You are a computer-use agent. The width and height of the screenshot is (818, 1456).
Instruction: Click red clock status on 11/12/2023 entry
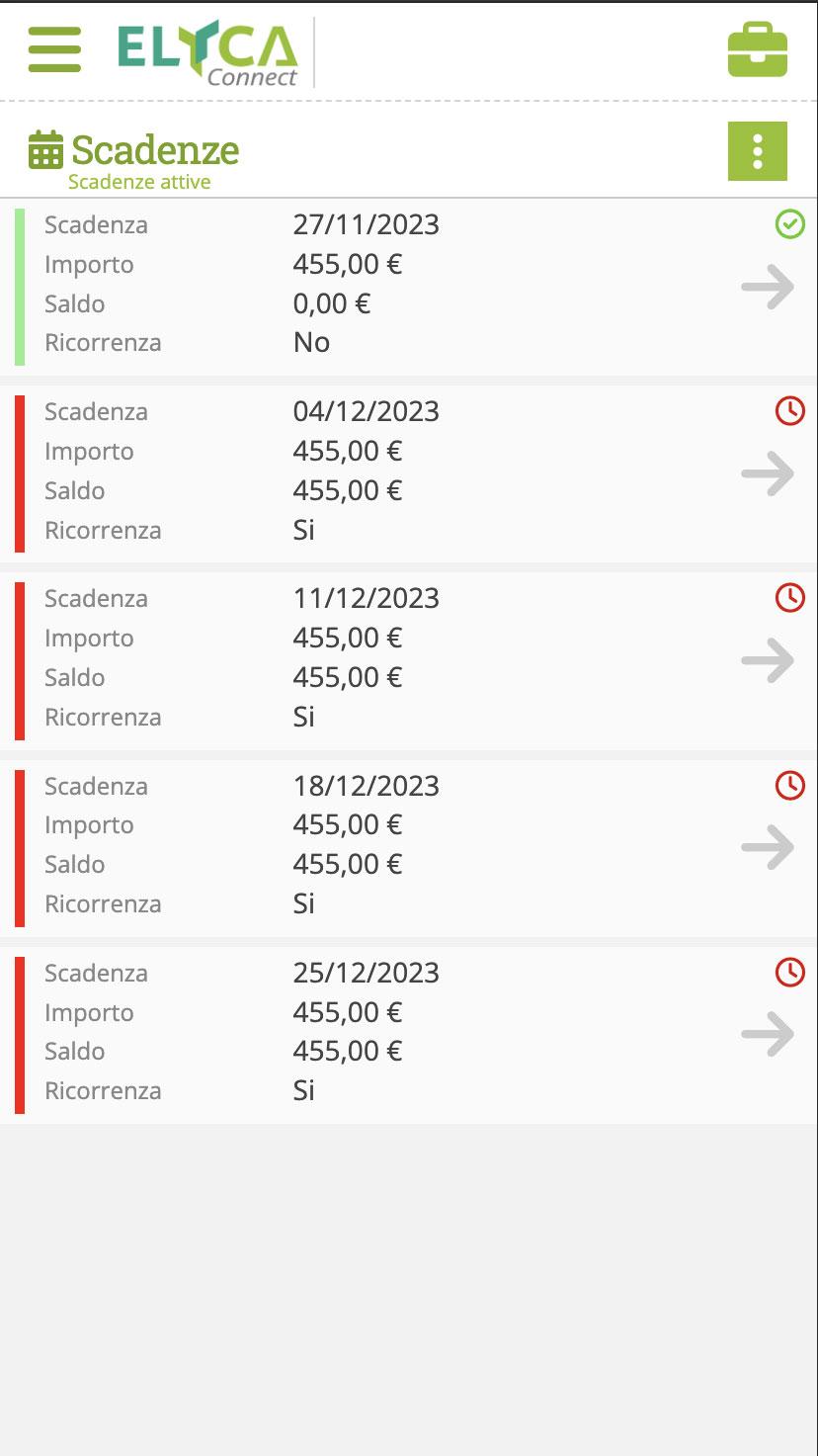pyautogui.click(x=789, y=598)
